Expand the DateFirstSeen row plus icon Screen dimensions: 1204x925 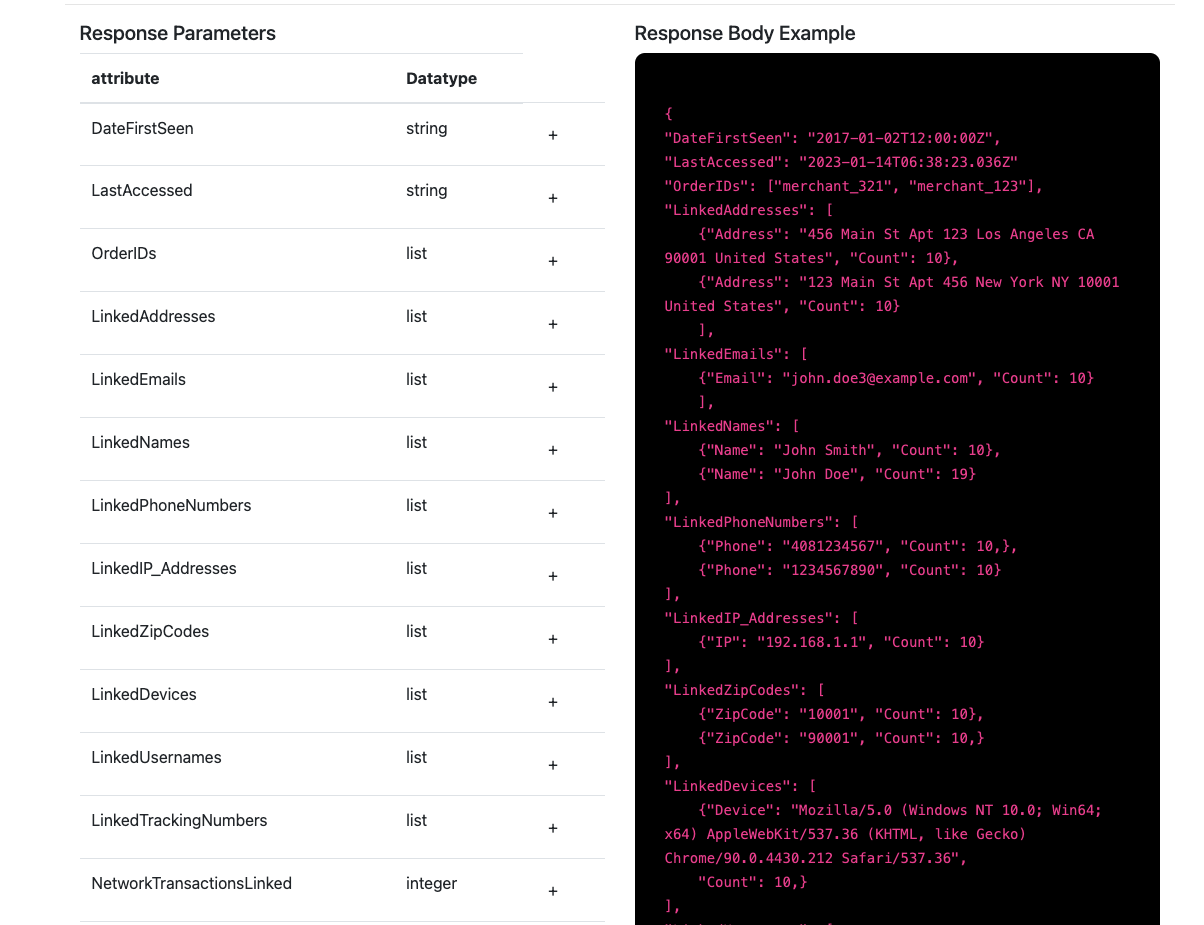pos(553,135)
